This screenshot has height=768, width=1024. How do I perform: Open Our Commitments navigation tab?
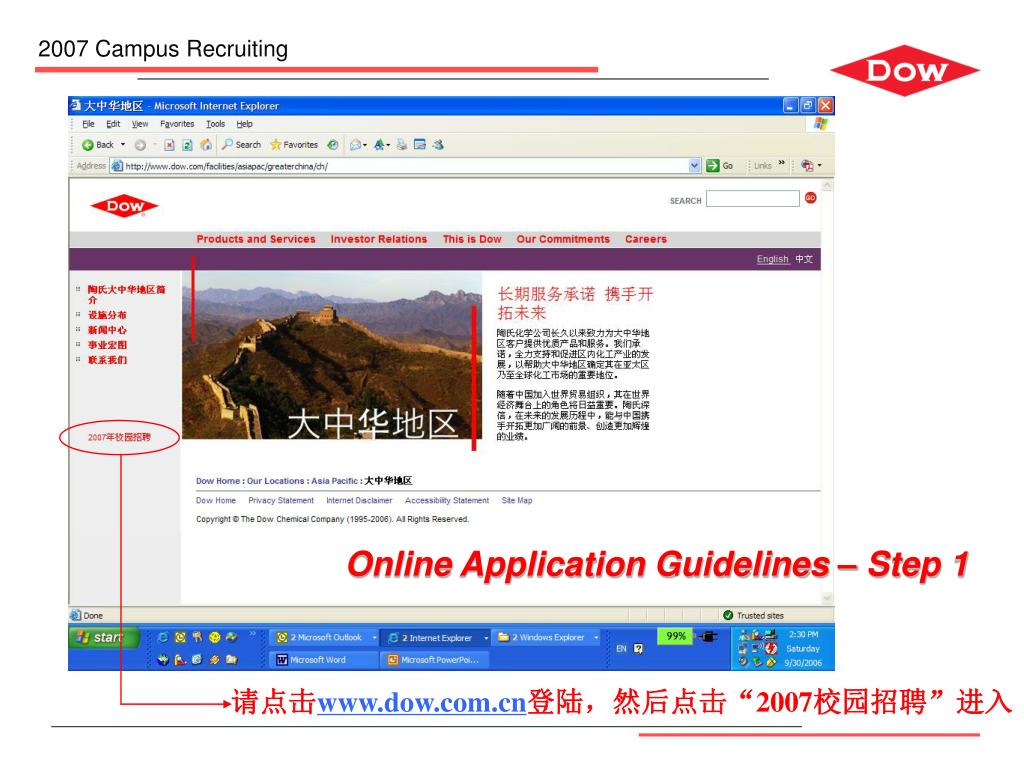coord(563,239)
